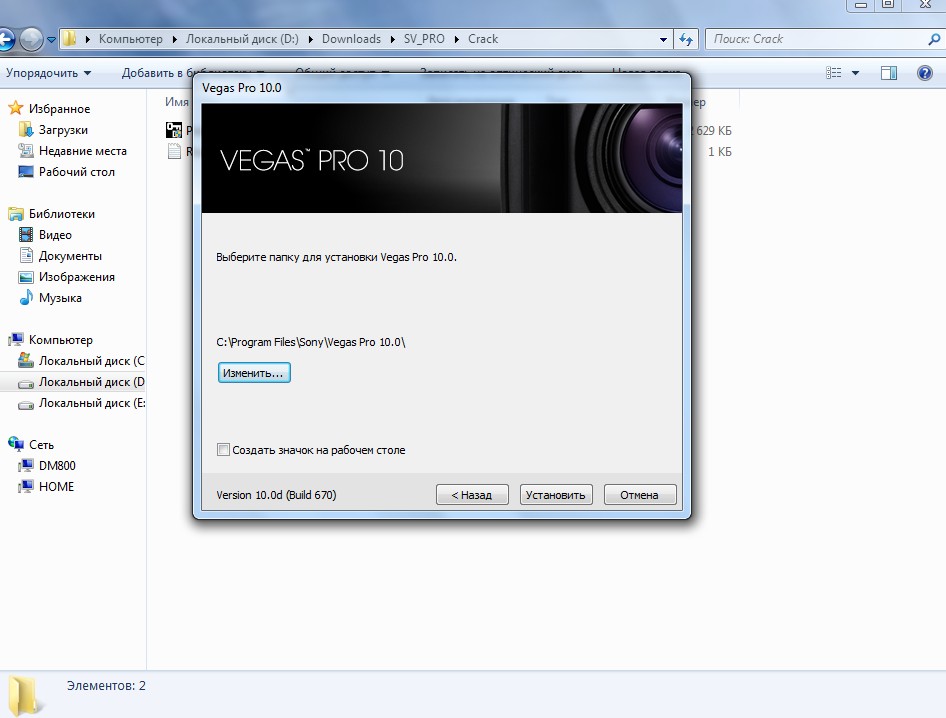Viewport: 946px width, 718px height.
Task: Select Сеть in navigation pane
Action: (41, 445)
